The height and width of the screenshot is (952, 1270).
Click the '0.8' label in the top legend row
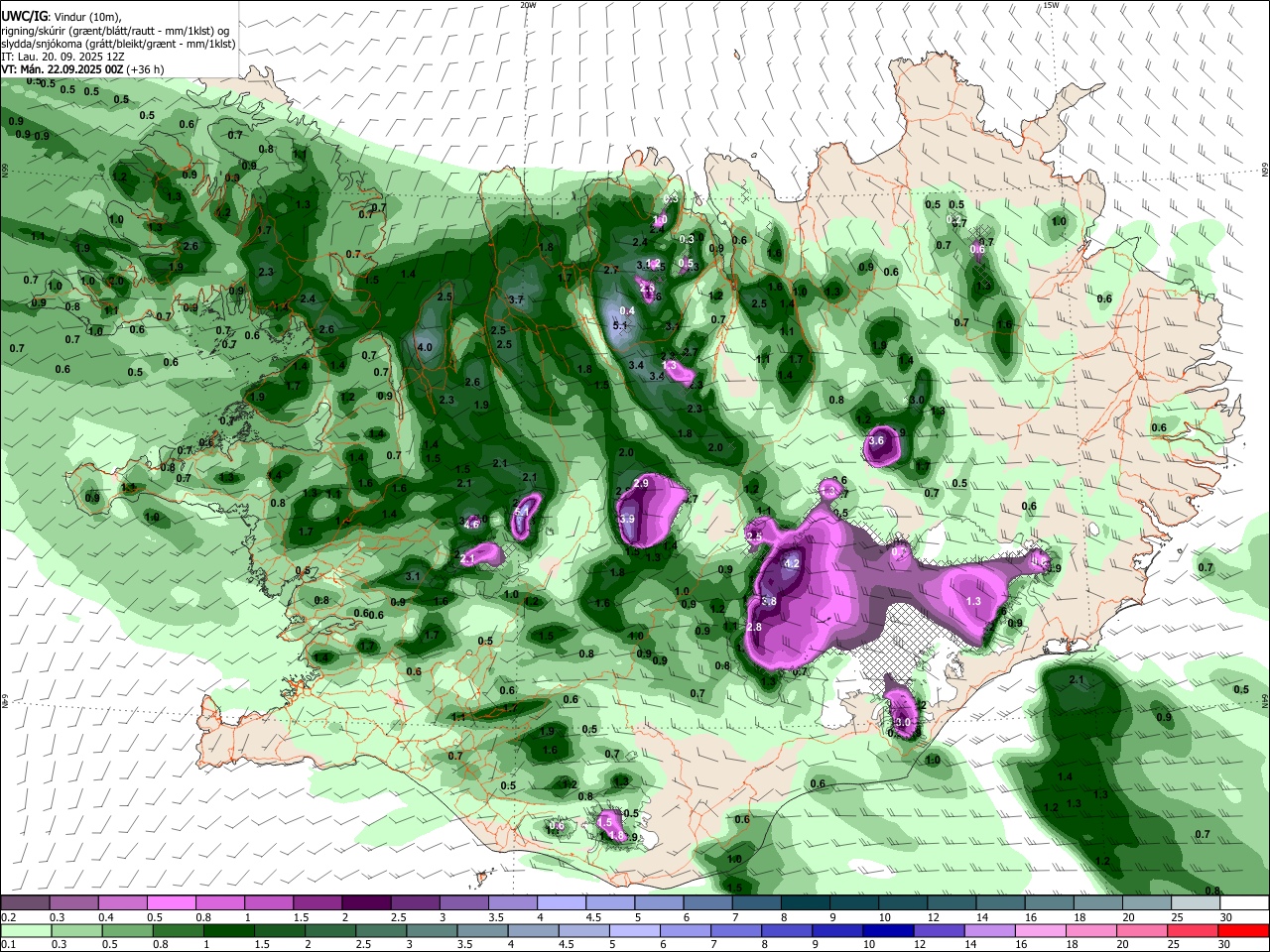203,917
